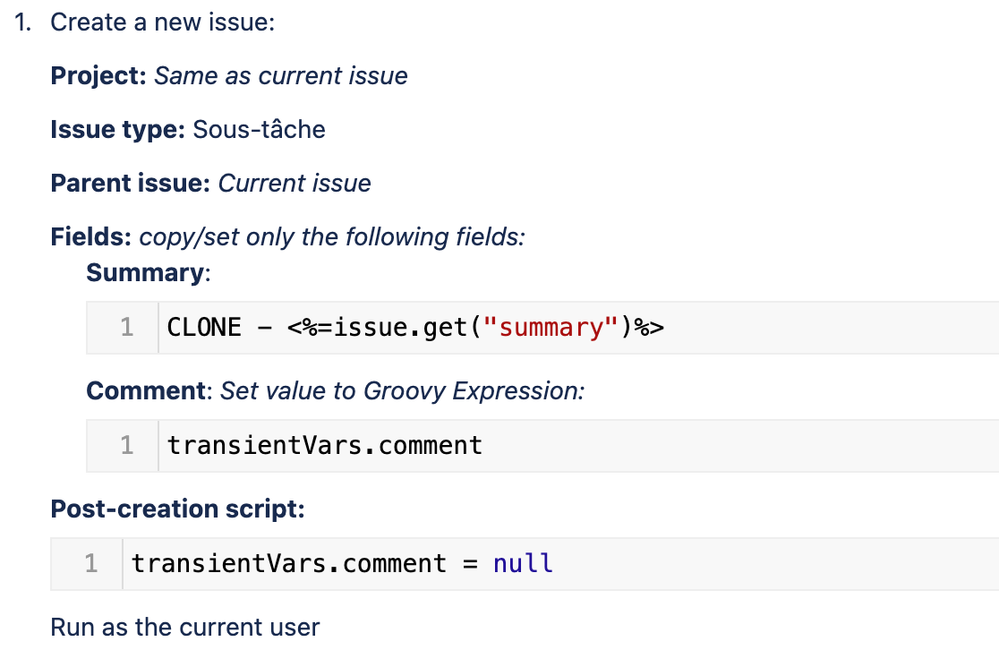The image size is (999, 668).
Task: Click line number 1 of the post-creation script
Action: pos(91,563)
